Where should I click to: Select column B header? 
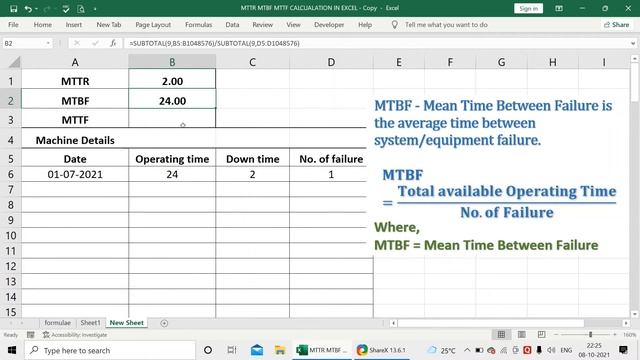coord(172,62)
